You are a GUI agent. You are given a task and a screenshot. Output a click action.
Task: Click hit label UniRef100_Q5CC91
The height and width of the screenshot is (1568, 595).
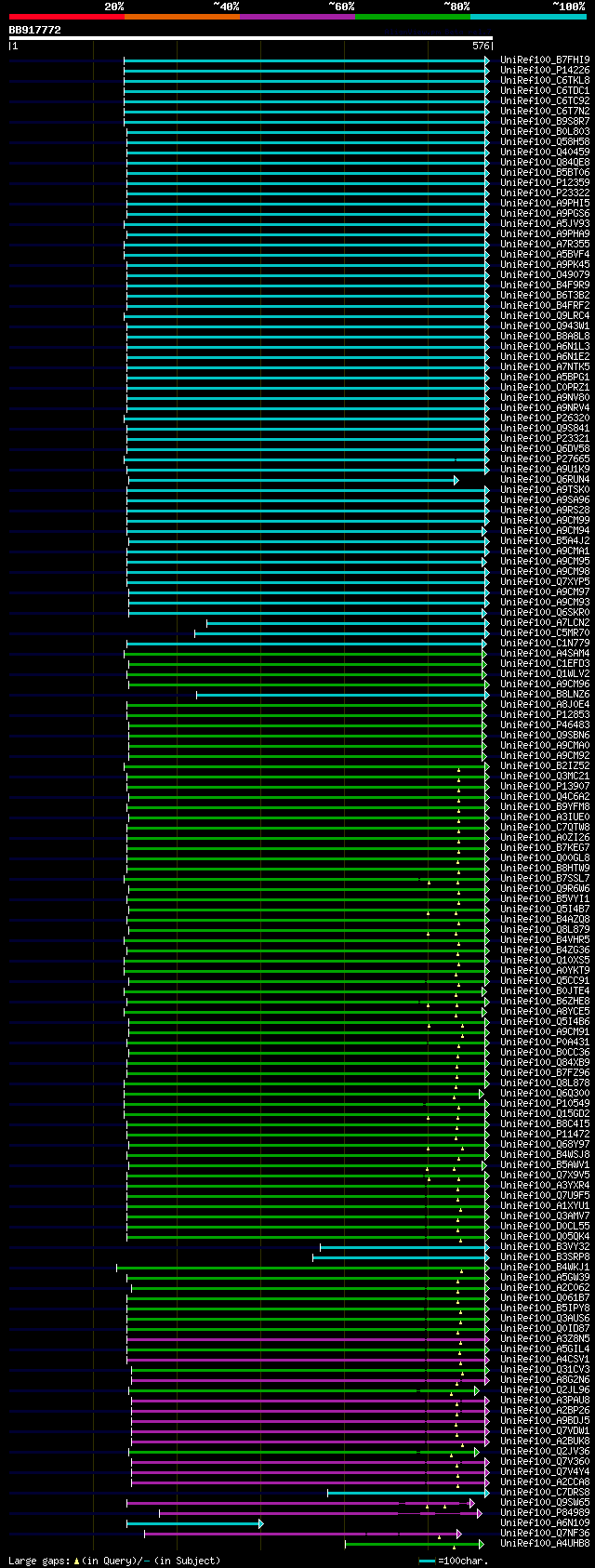tap(545, 981)
